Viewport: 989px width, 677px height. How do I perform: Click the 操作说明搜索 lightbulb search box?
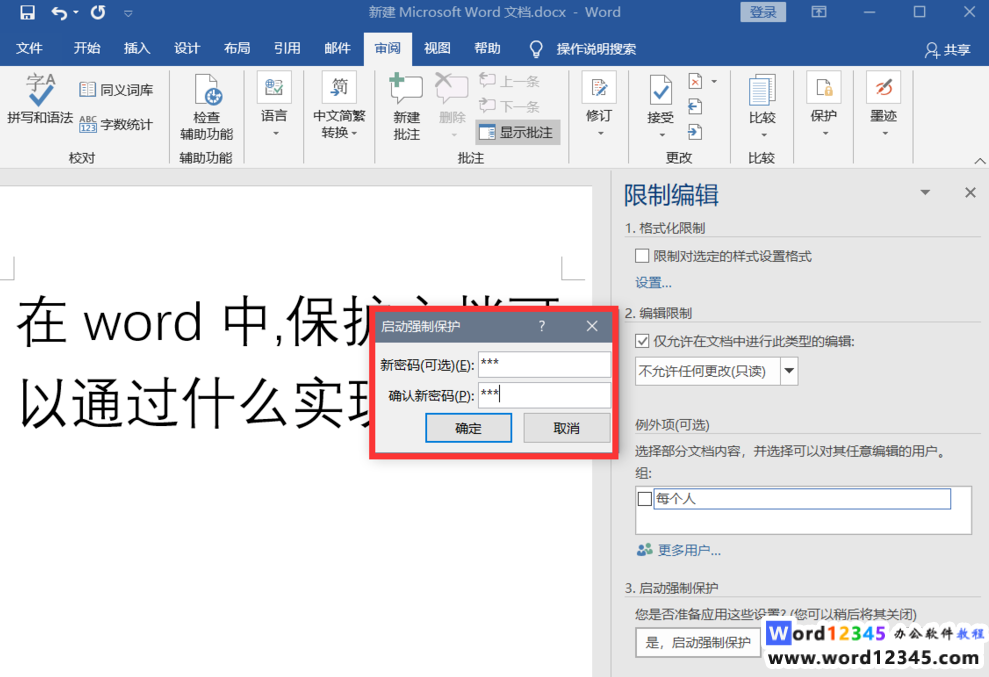coord(583,49)
